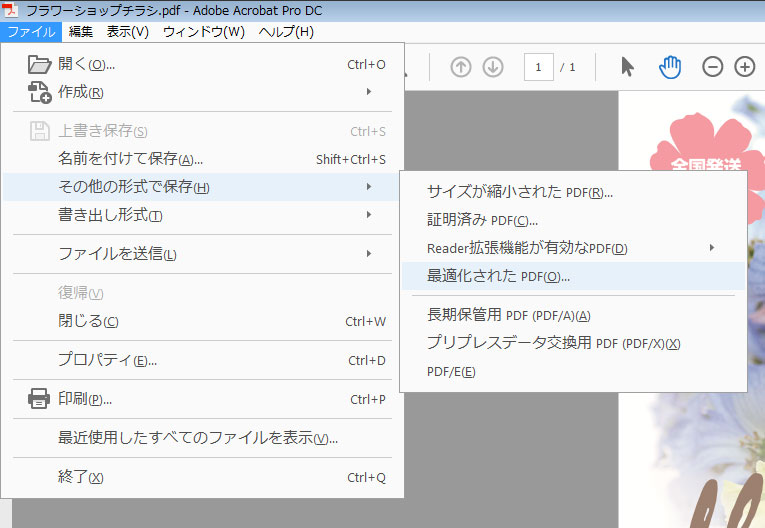The height and width of the screenshot is (528, 765).
Task: Click the previous page up arrow icon
Action: tap(460, 67)
